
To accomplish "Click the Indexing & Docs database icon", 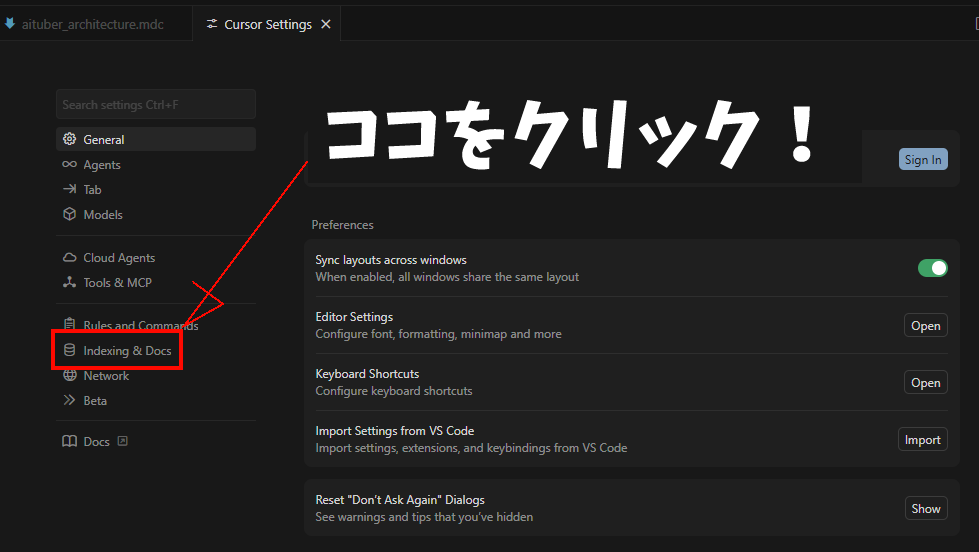I will 69,351.
